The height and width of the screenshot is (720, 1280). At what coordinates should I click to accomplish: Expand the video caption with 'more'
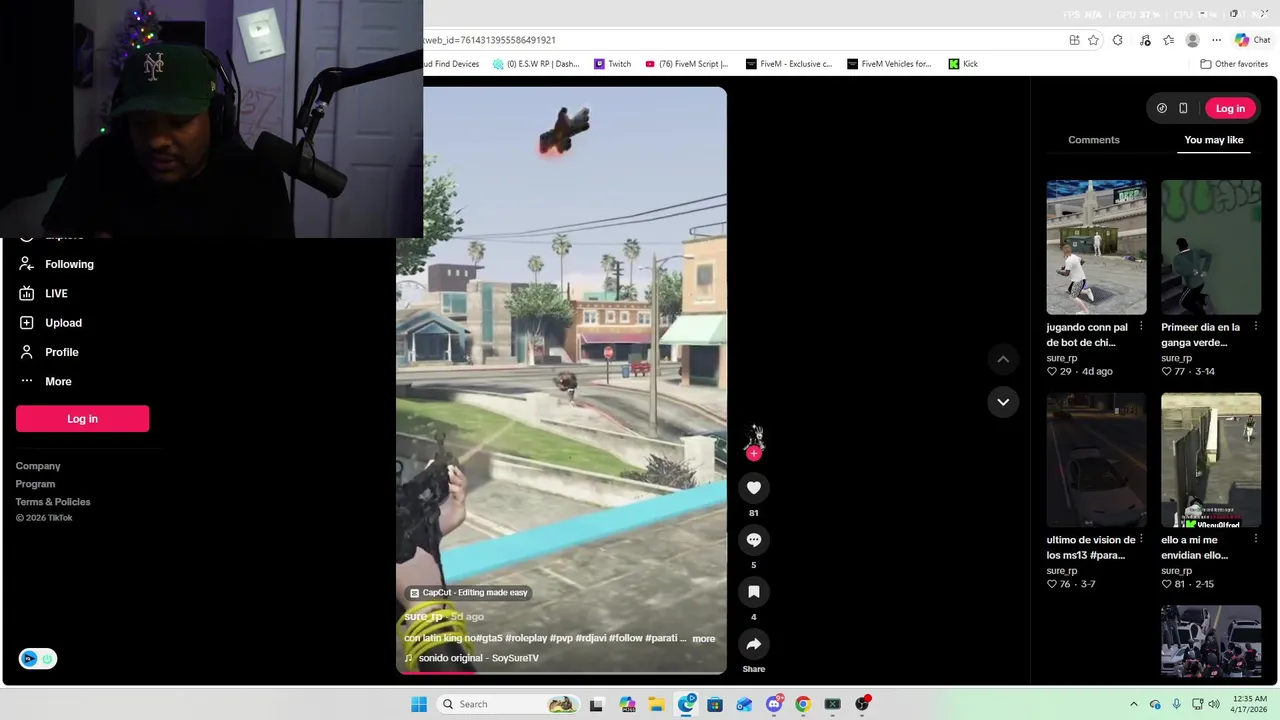pyautogui.click(x=704, y=638)
